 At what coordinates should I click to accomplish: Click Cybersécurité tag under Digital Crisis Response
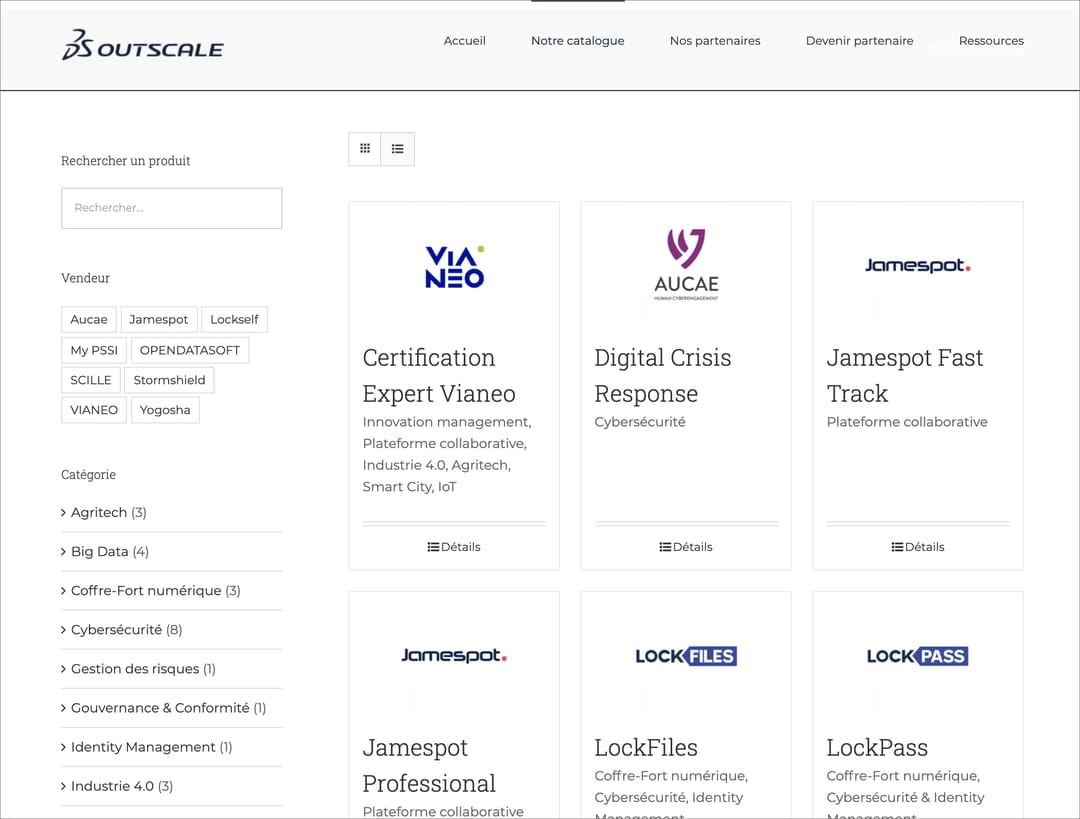640,422
